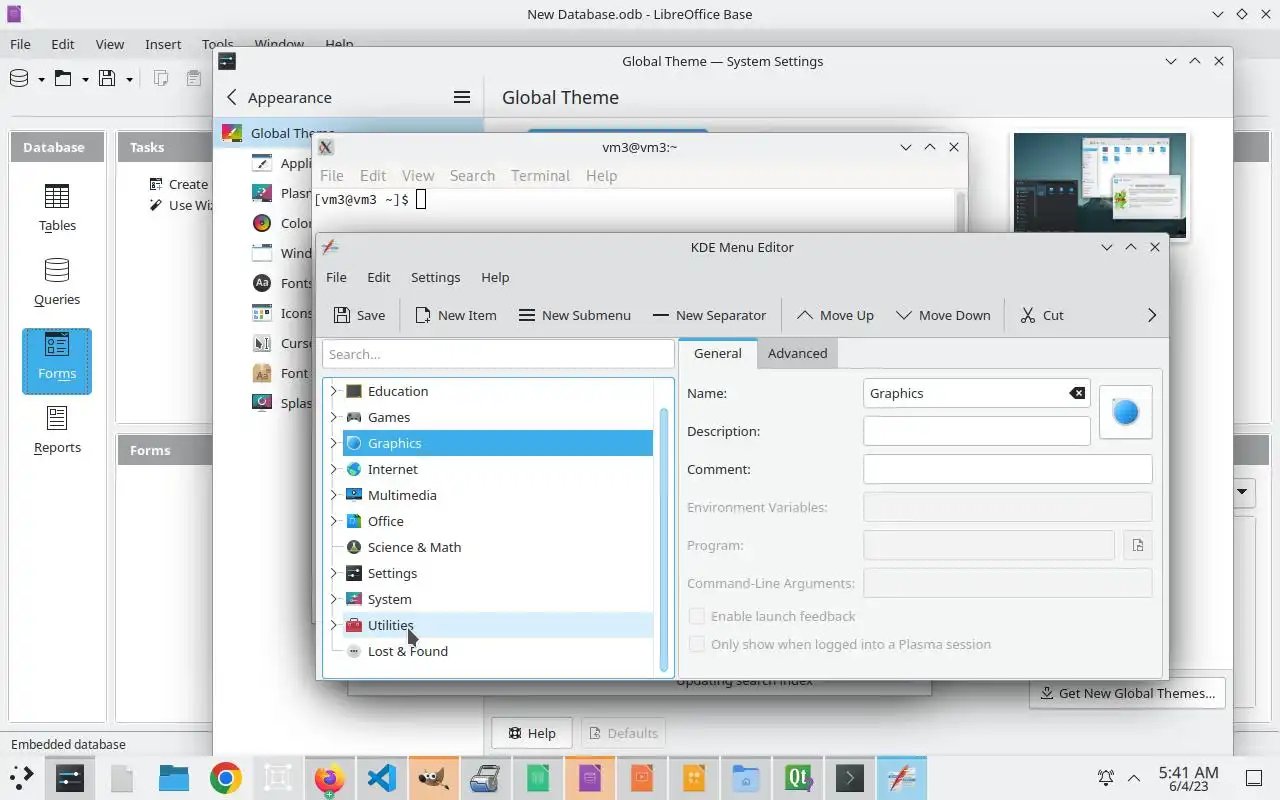This screenshot has width=1280, height=800.
Task: Select the global theme preview thumbnail
Action: 1100,185
